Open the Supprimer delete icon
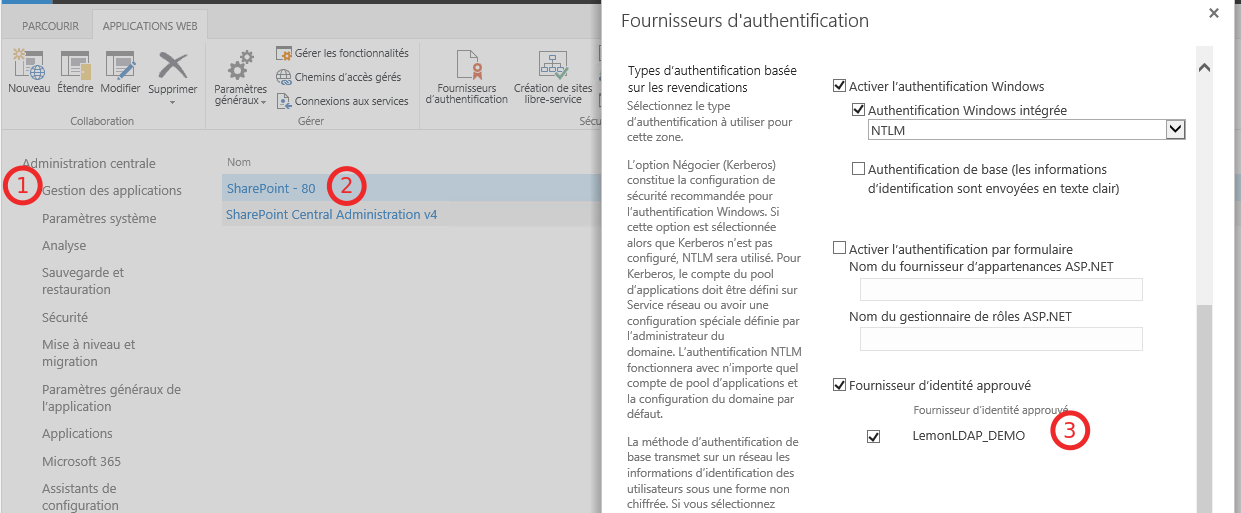This screenshot has width=1241, height=513. 173,64
